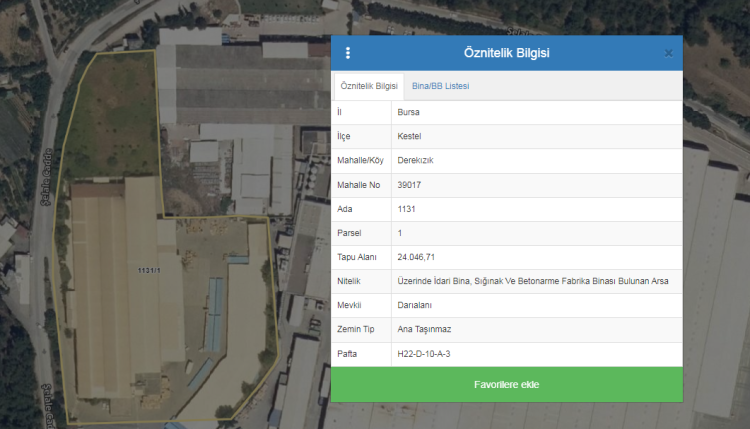Click the Darıalanı value in Mevkii row
Image resolution: width=750 pixels, height=429 pixels.
[x=415, y=306]
